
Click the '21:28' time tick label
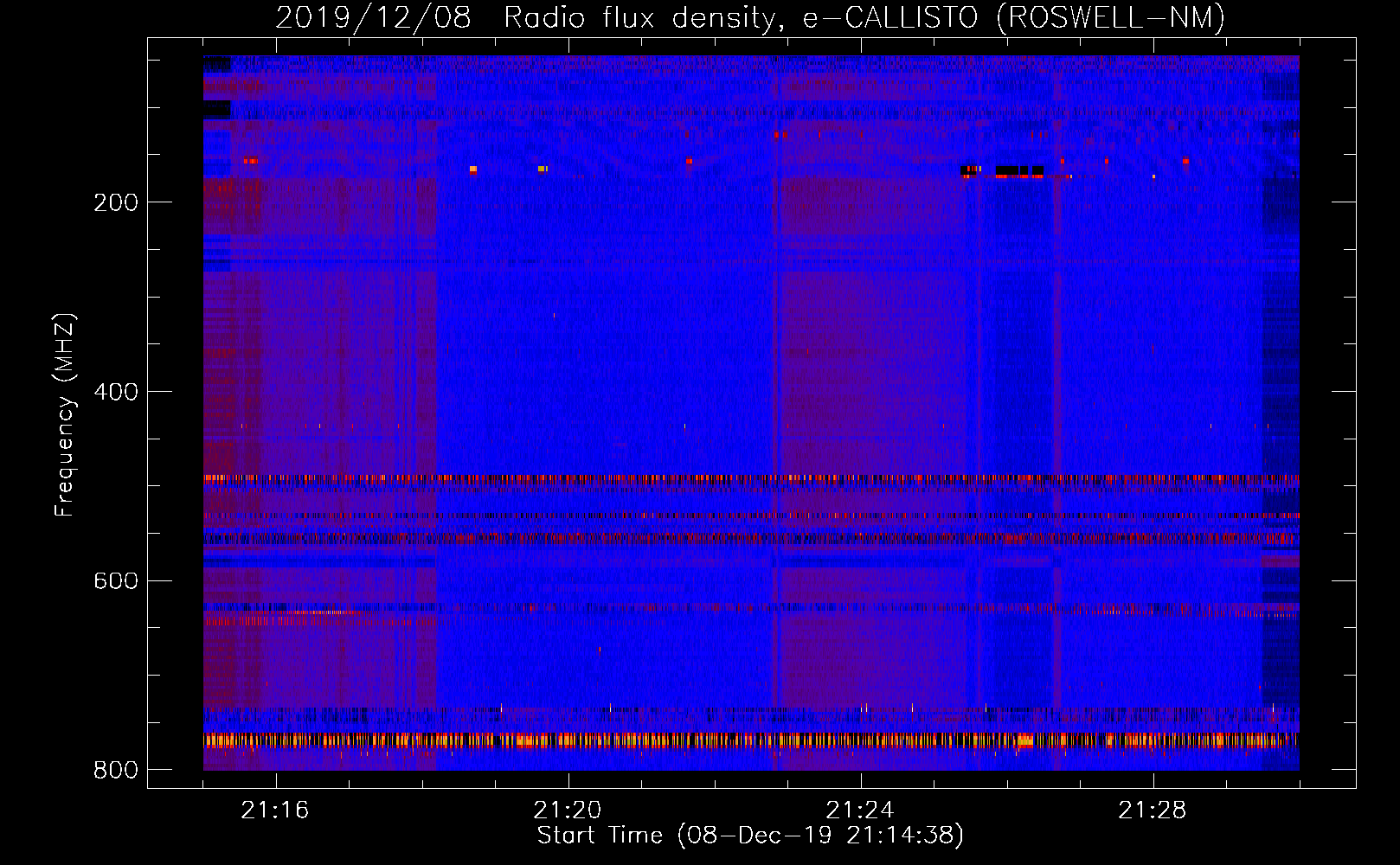pos(1153,810)
